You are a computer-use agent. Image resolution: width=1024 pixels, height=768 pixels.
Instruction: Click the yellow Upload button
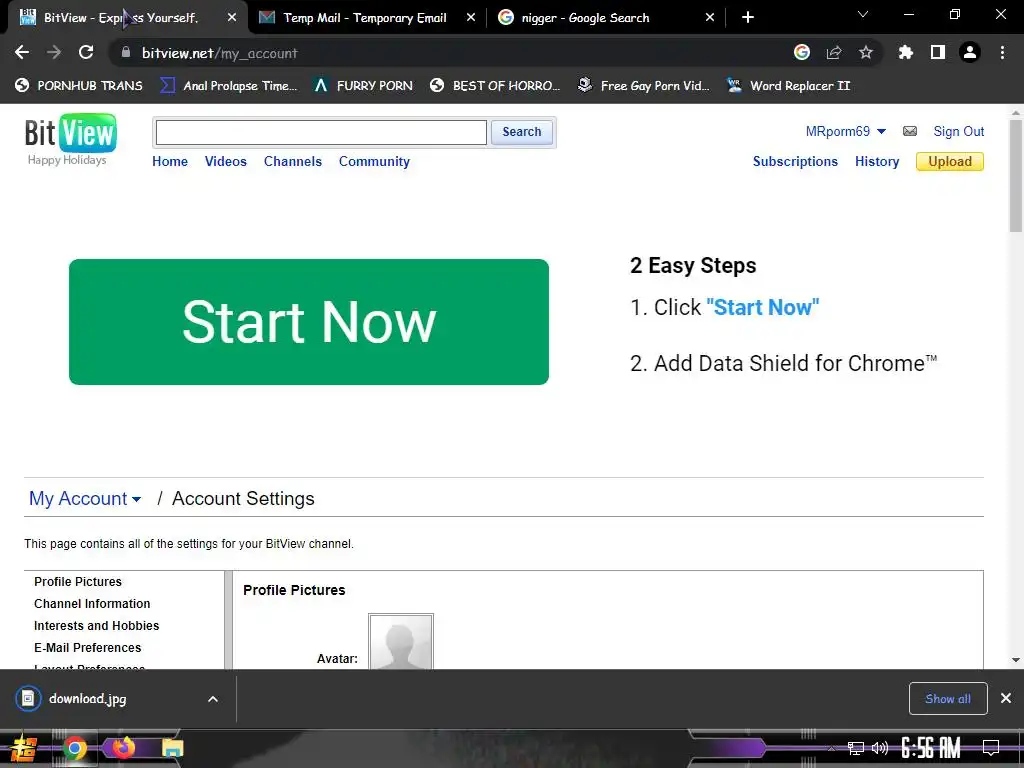(x=950, y=161)
